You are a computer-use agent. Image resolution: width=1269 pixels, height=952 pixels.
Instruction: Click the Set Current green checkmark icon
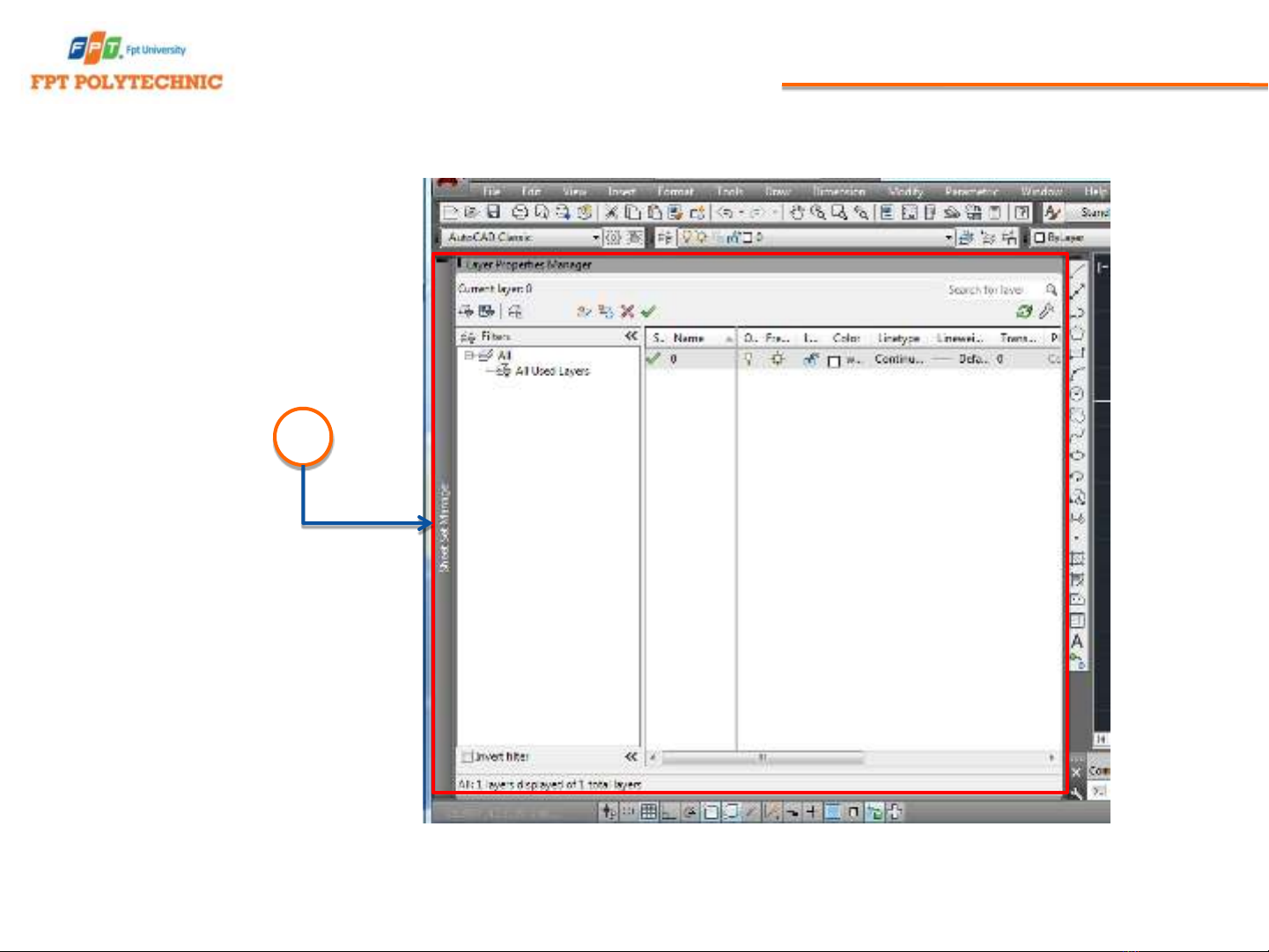coord(649,312)
